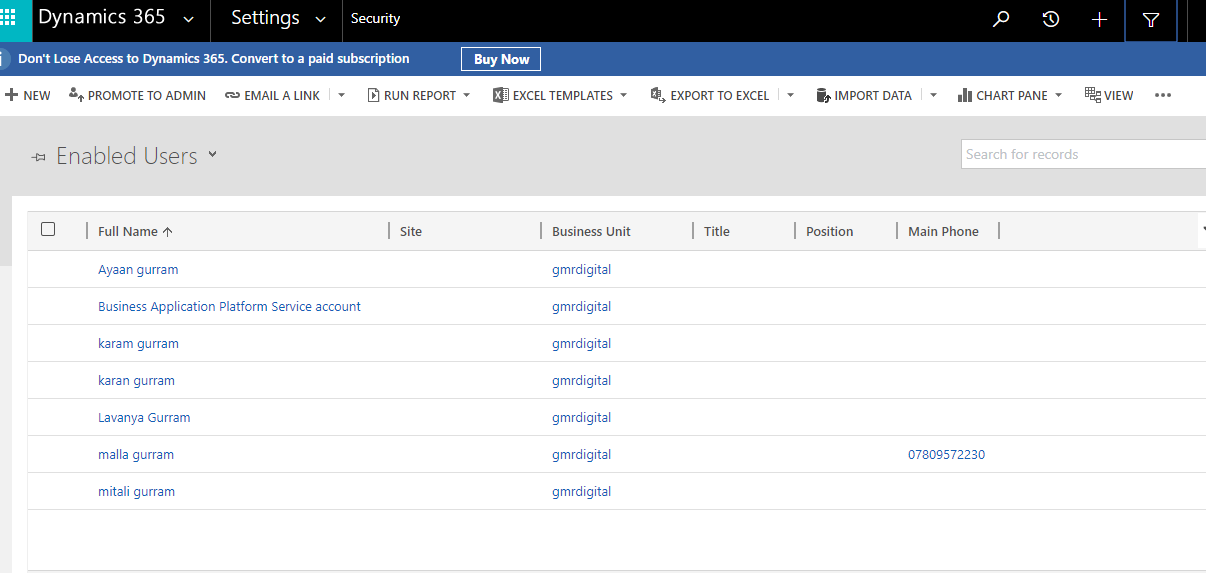Click the Buy Now button
Image resolution: width=1206 pixels, height=573 pixels.
(501, 59)
